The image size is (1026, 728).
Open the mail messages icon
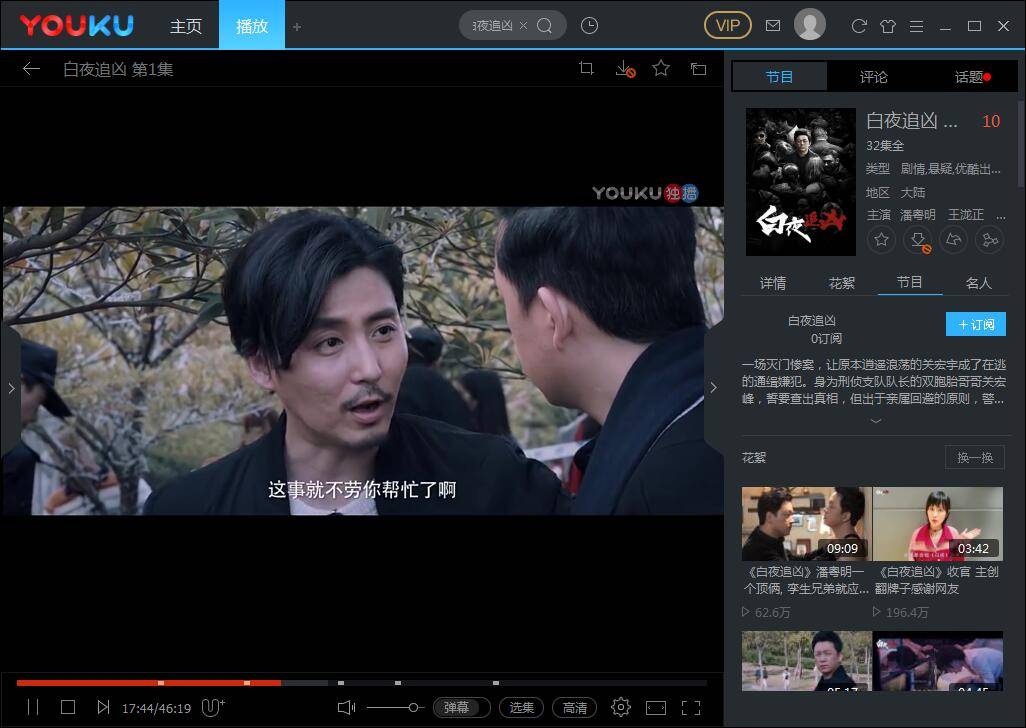(773, 26)
